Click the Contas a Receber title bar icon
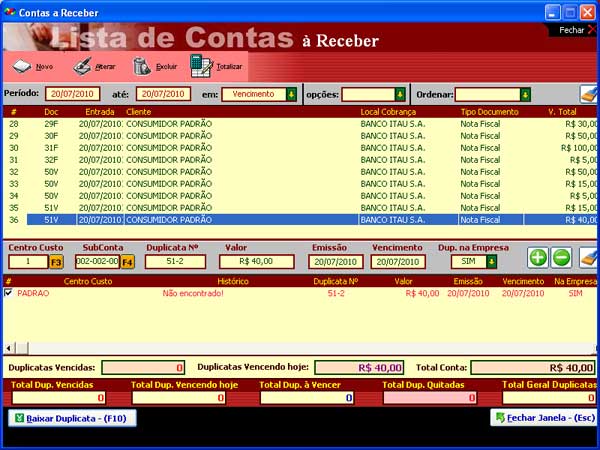 coord(10,12)
